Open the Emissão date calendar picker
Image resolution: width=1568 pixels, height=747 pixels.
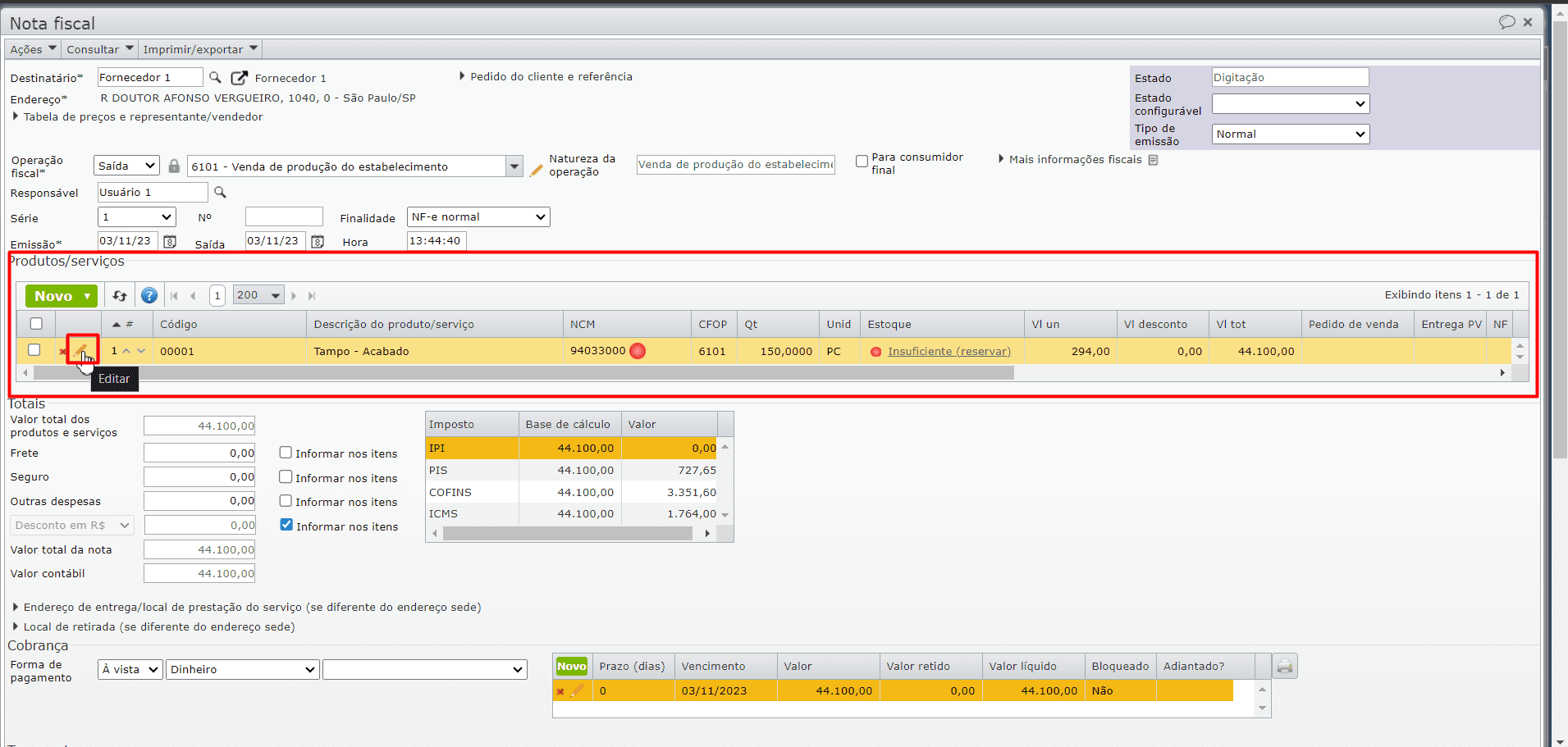[170, 241]
